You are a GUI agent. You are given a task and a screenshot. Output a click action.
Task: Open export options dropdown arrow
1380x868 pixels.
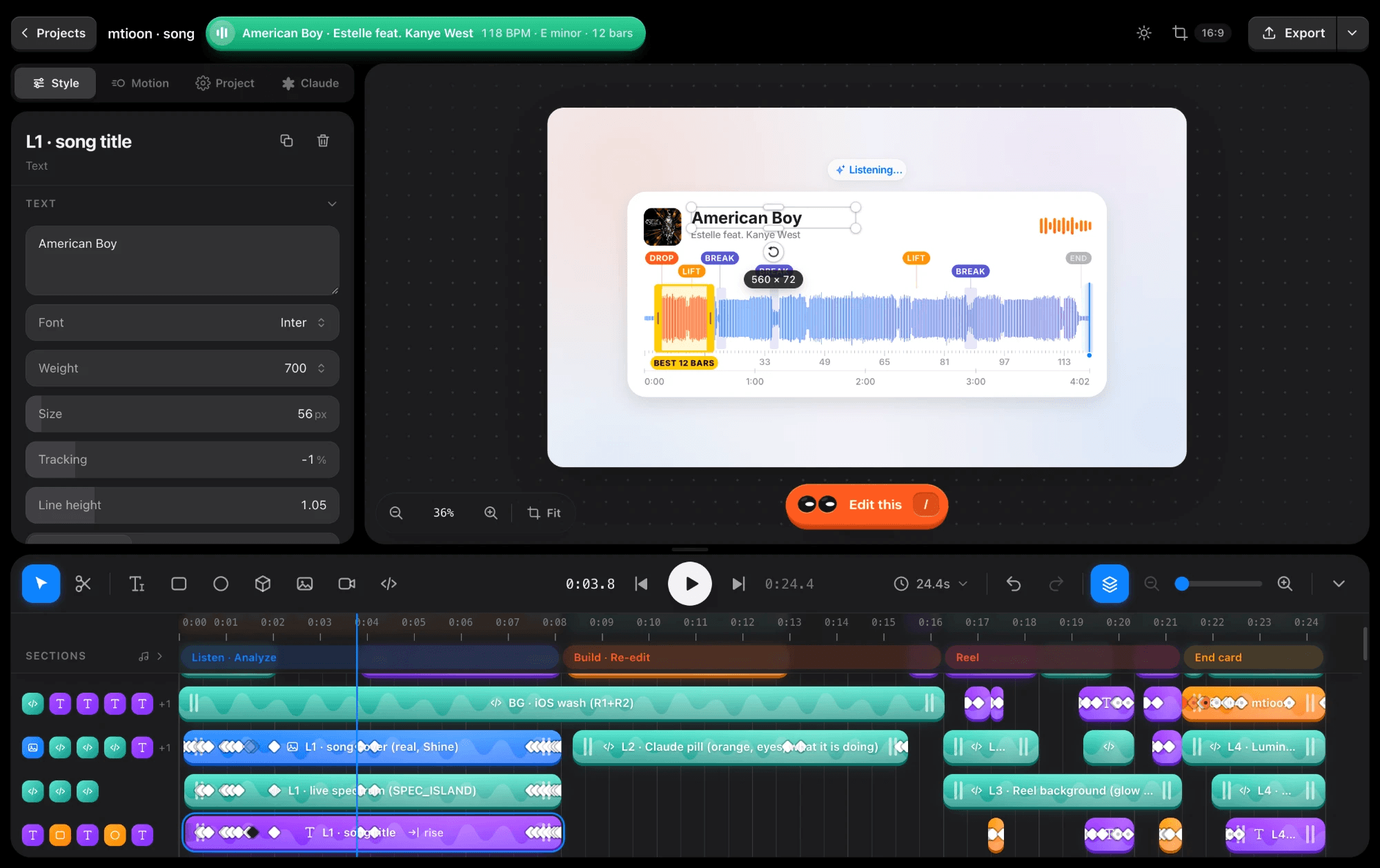pyautogui.click(x=1352, y=33)
